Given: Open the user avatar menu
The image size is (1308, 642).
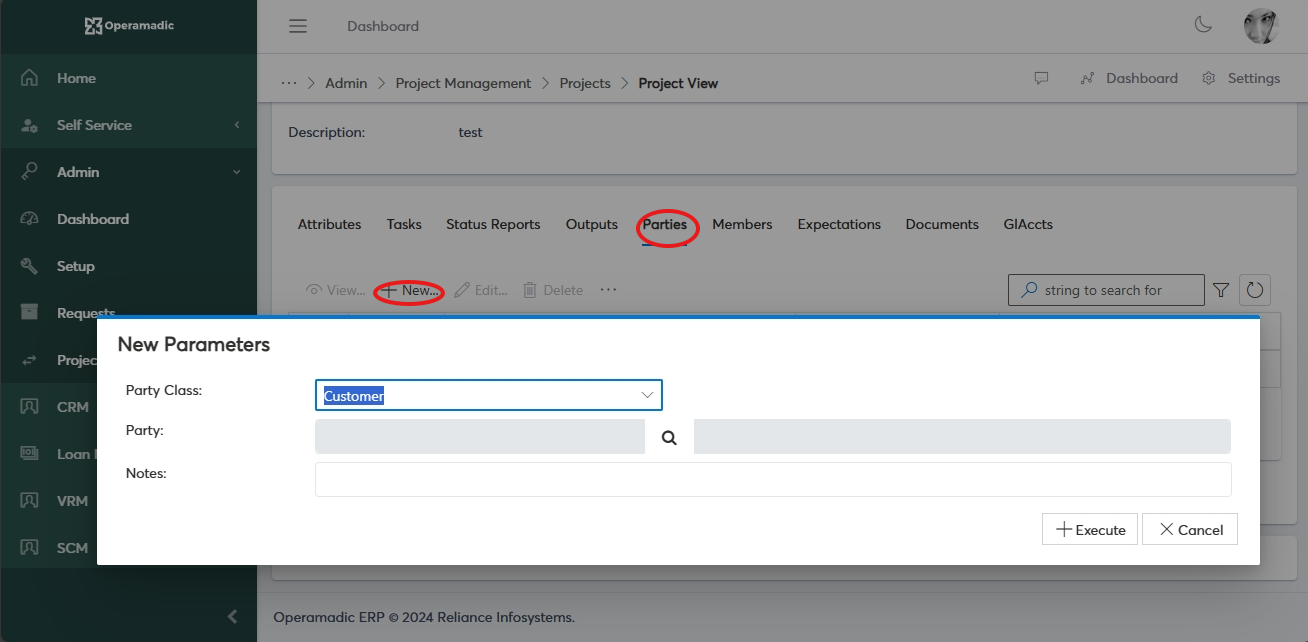Looking at the screenshot, I should (x=1261, y=26).
